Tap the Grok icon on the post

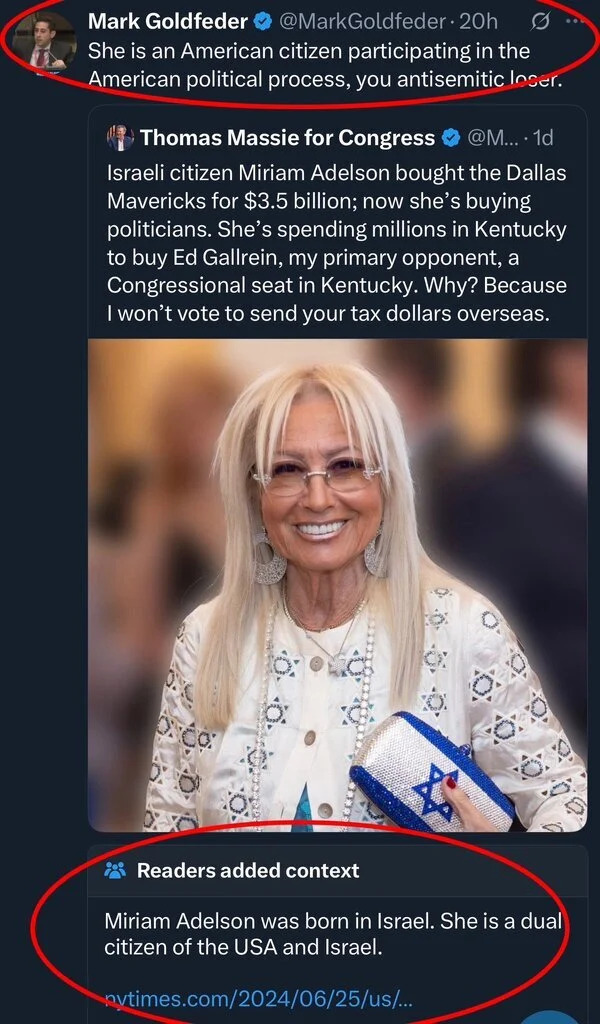(x=540, y=21)
